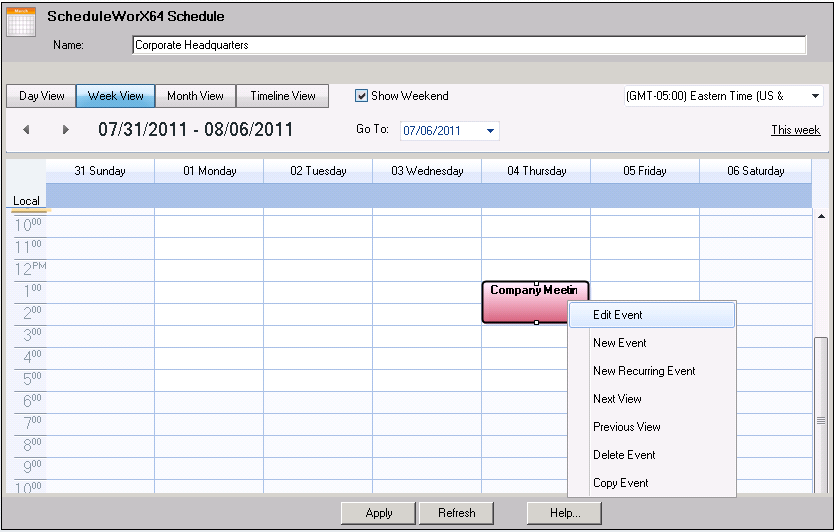The width and height of the screenshot is (834, 532).
Task: Toggle the Show Weekend checkbox
Action: click(x=361, y=96)
